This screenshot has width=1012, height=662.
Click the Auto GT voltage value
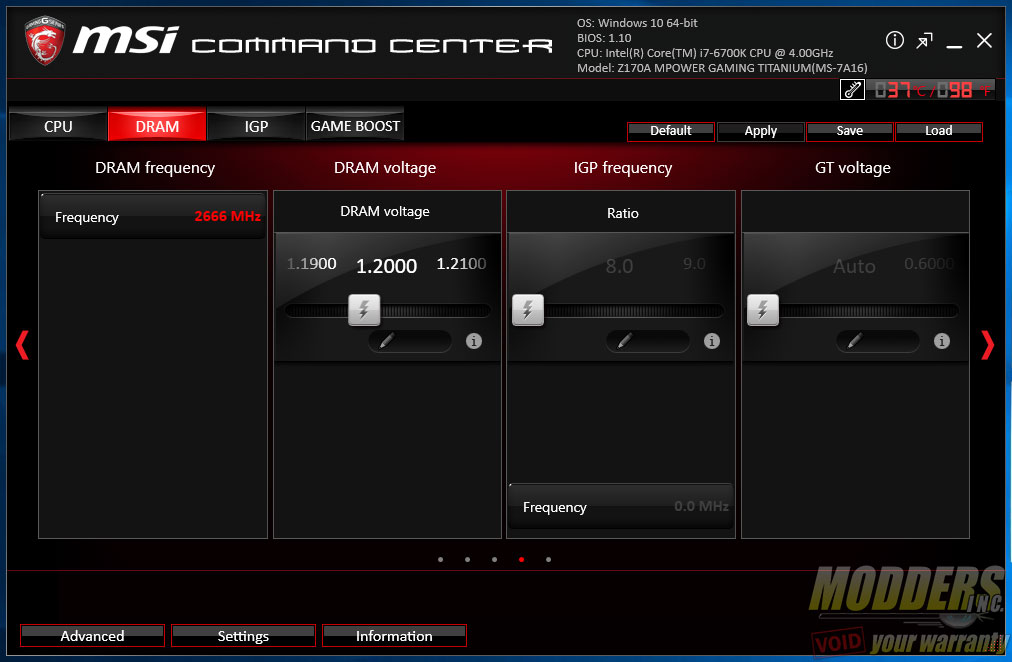[x=855, y=266]
